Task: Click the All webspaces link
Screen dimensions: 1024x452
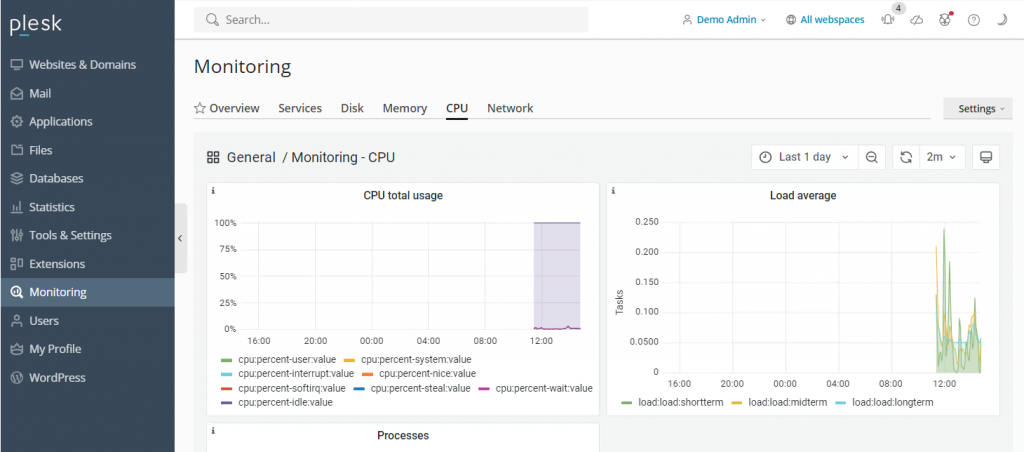Action: (825, 20)
